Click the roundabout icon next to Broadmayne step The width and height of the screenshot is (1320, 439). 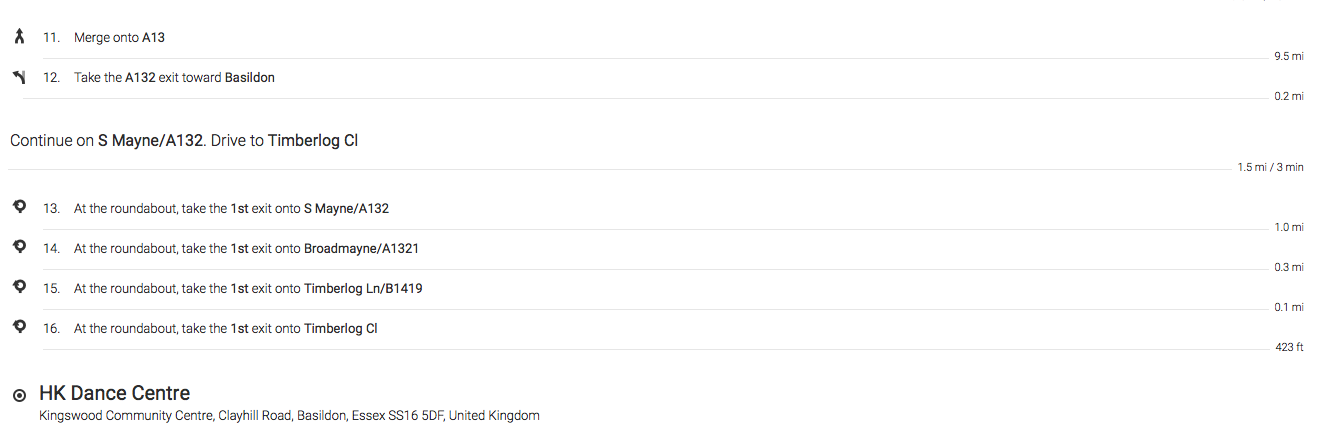pyautogui.click(x=19, y=247)
